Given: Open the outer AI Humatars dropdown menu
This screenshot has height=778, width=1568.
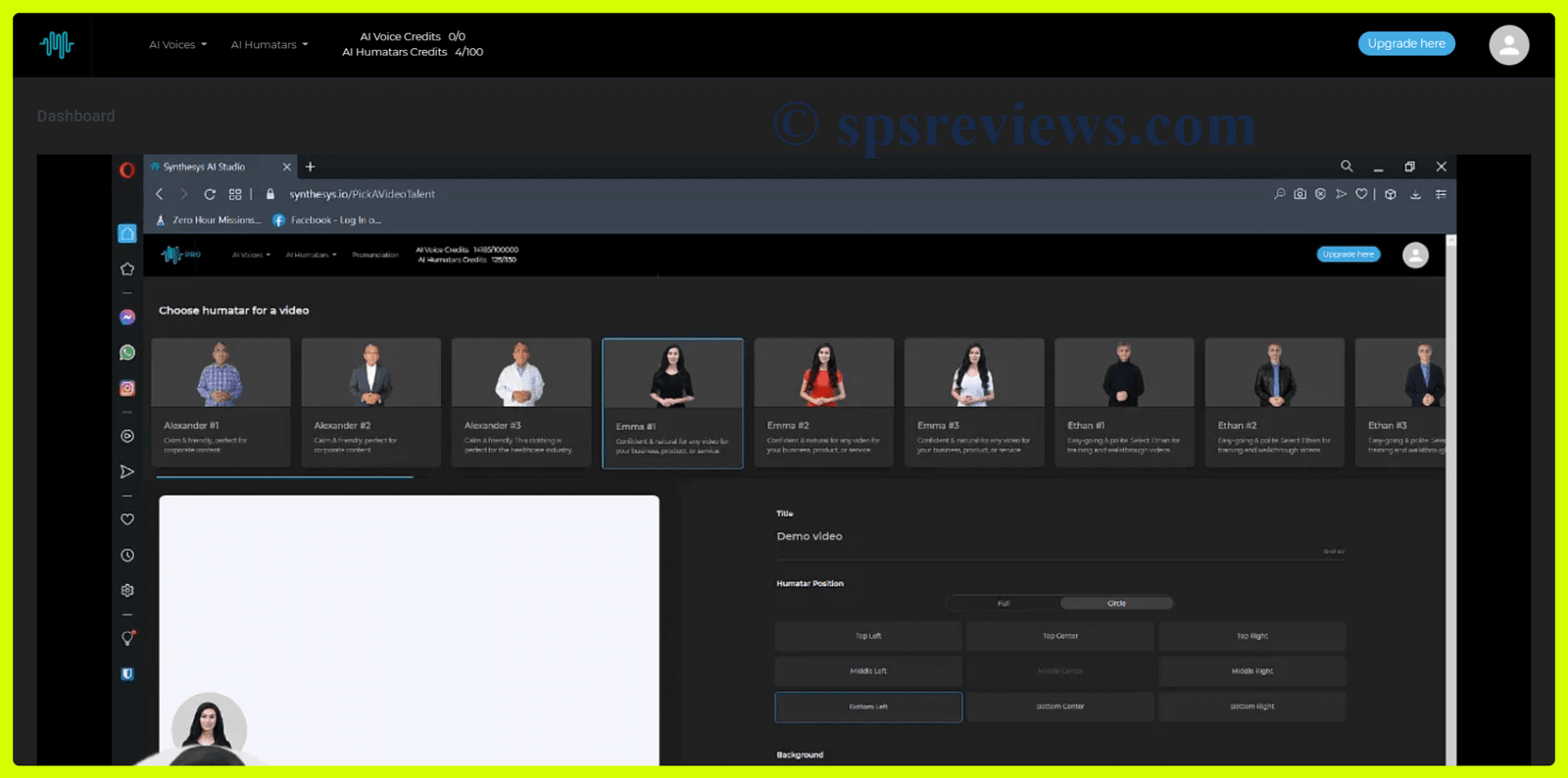Looking at the screenshot, I should point(269,44).
